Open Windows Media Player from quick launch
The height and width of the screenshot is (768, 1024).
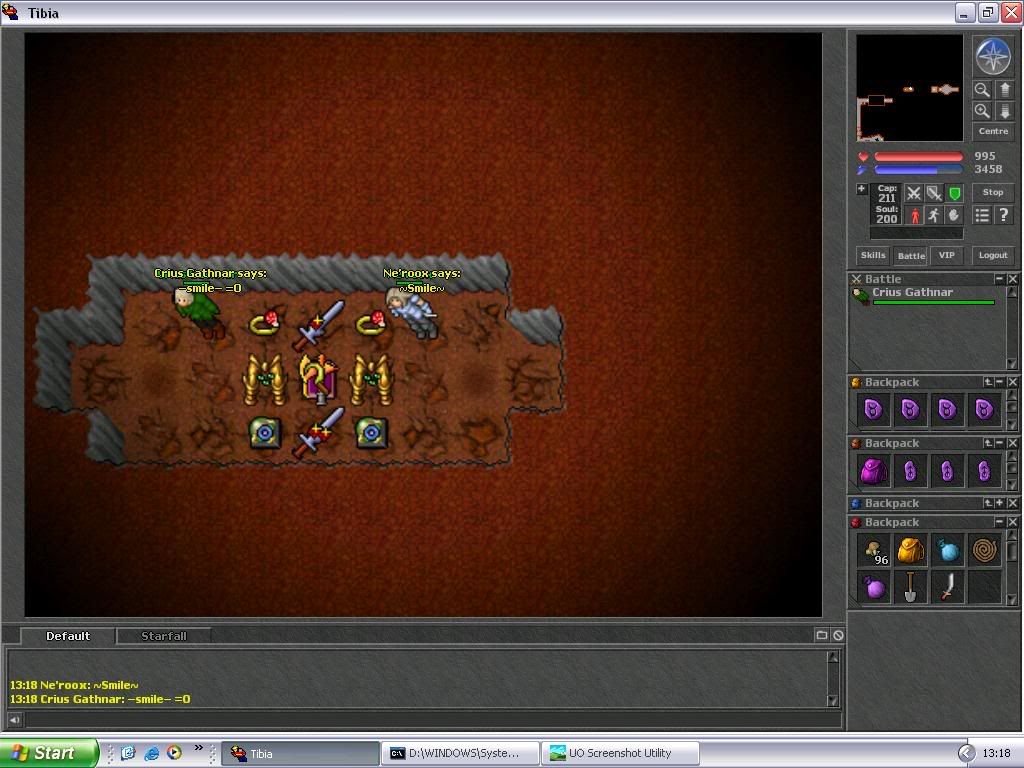click(174, 753)
